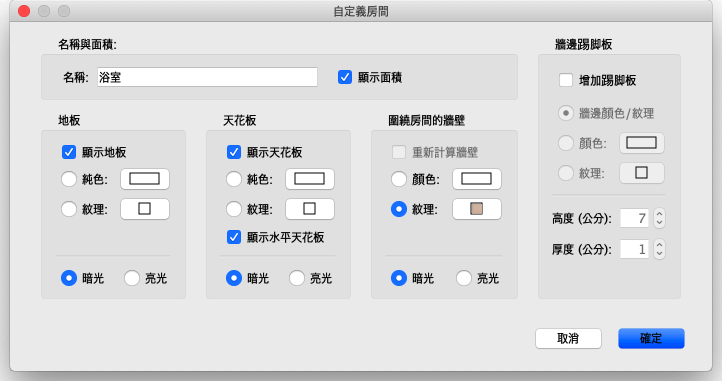Click the 厚度 (公分) stepper arrows
Screen dimensions: 722x381
tap(659, 249)
